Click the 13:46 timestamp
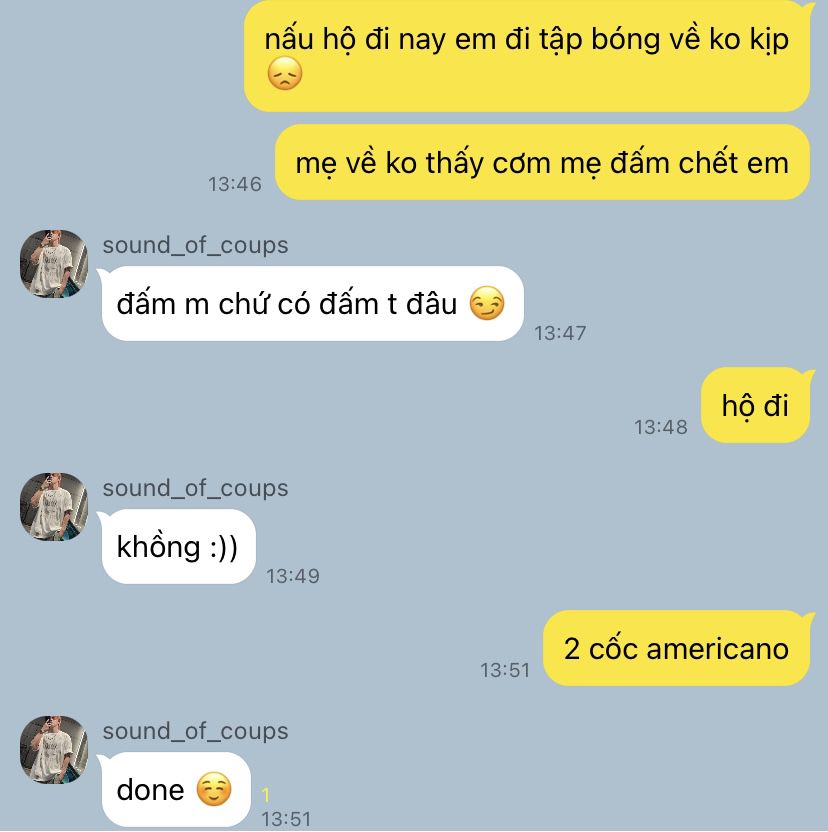 pos(235,184)
